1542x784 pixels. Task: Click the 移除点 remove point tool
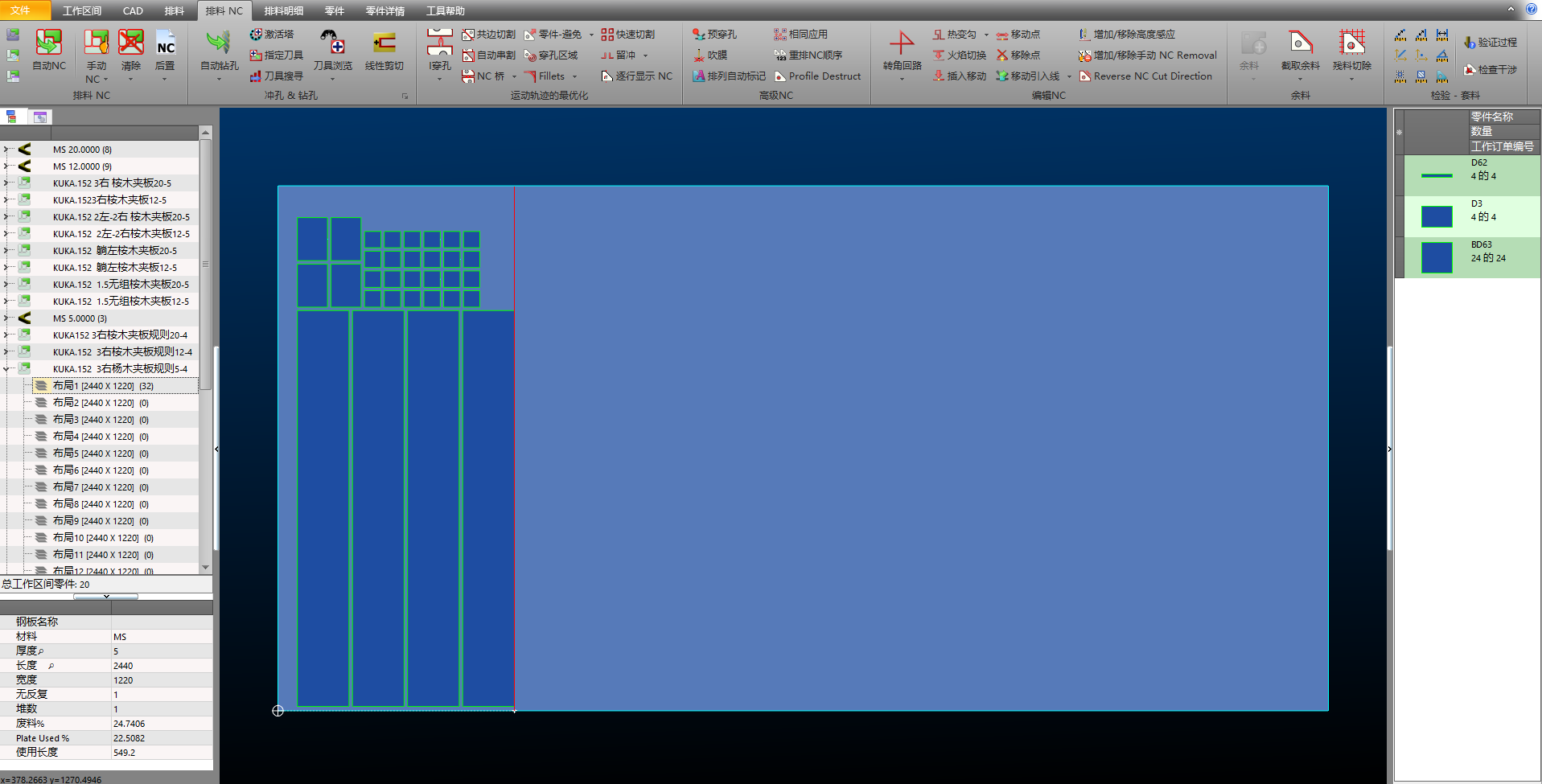point(1018,55)
